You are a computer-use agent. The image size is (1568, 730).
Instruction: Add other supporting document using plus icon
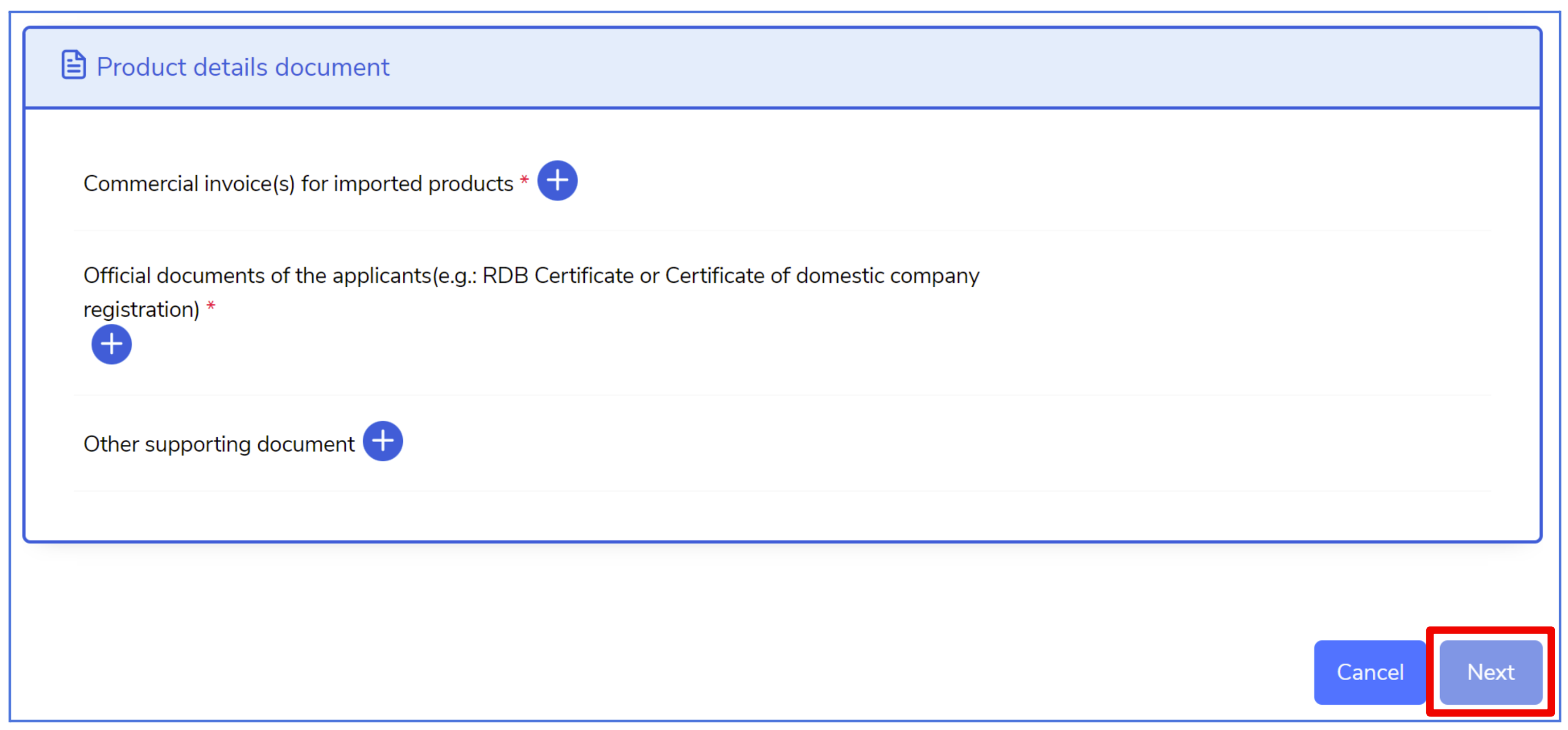click(383, 441)
